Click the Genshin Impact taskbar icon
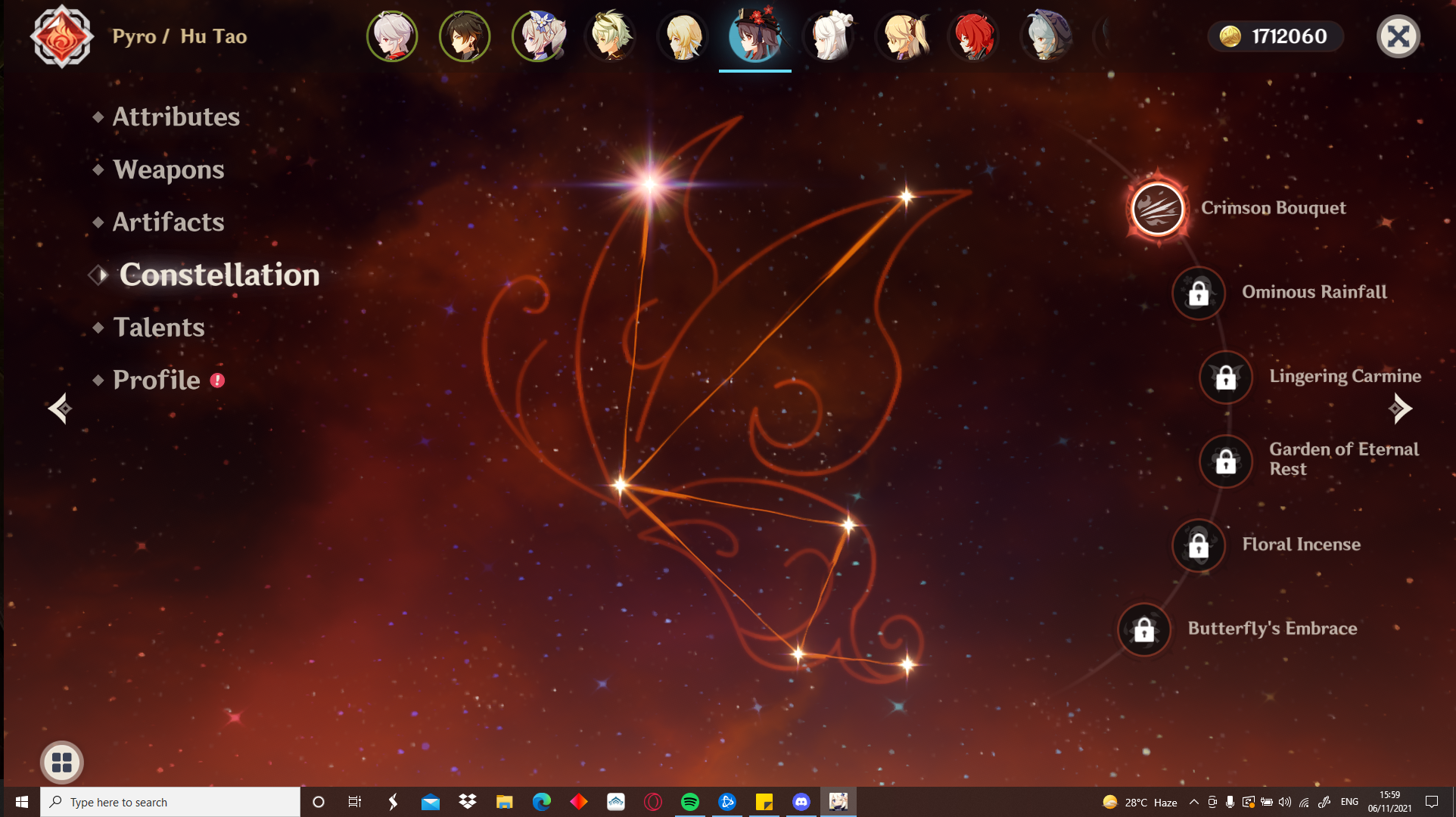 (x=838, y=802)
